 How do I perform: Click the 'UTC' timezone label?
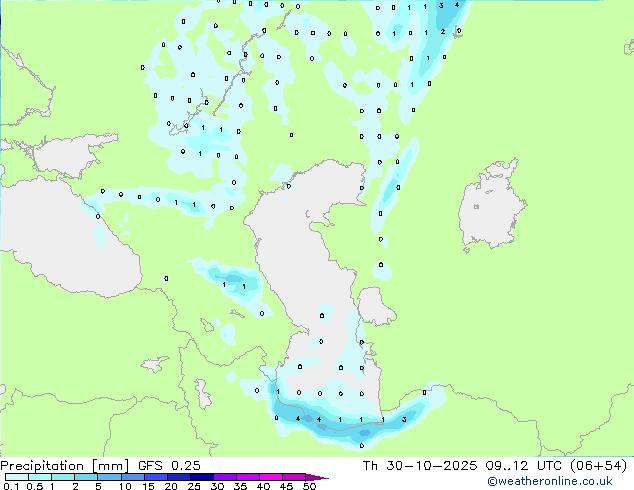pos(549,466)
